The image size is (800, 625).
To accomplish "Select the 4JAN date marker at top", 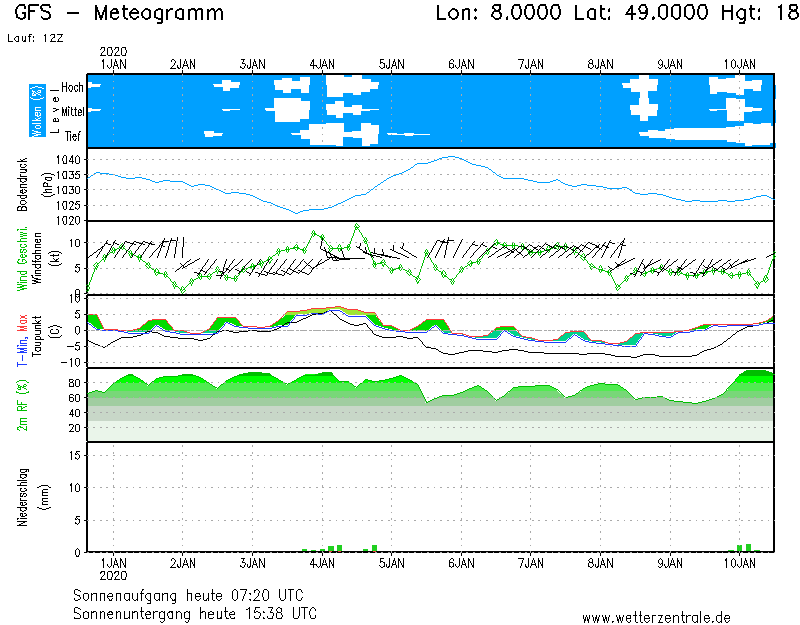I will [322, 64].
